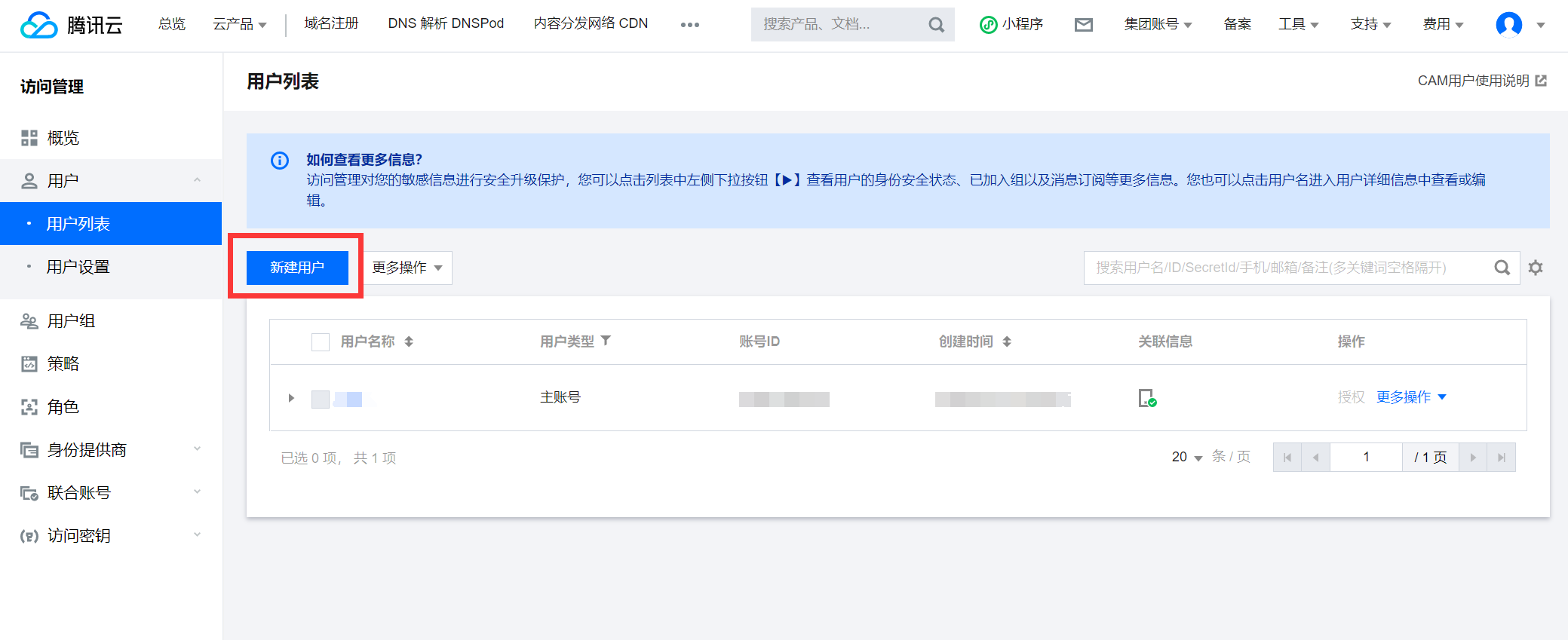This screenshot has height=640, width=1568.
Task: Open table column settings gear icon
Action: [1535, 268]
